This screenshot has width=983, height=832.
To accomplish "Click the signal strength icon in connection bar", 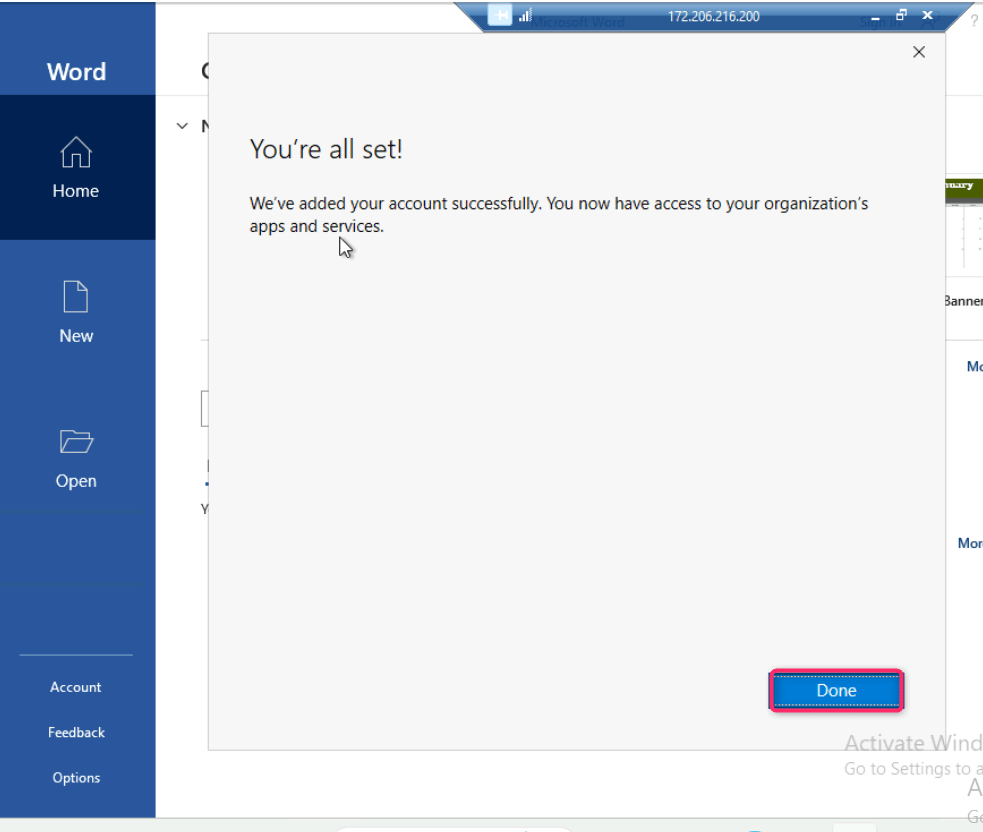I will pos(525,16).
